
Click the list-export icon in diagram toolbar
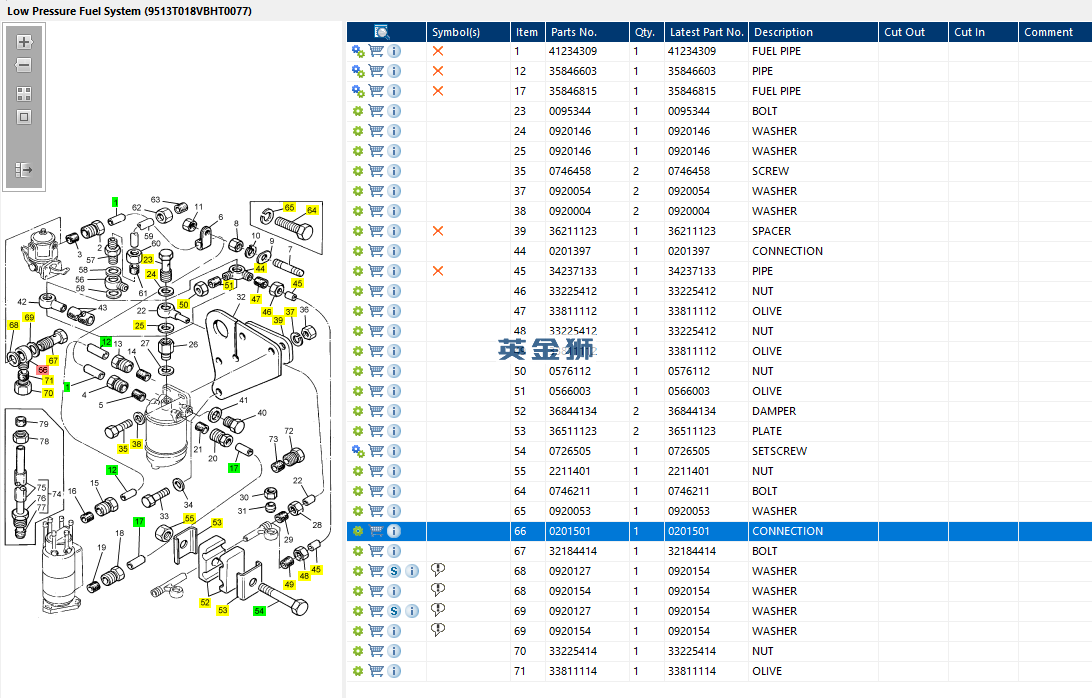pos(24,169)
